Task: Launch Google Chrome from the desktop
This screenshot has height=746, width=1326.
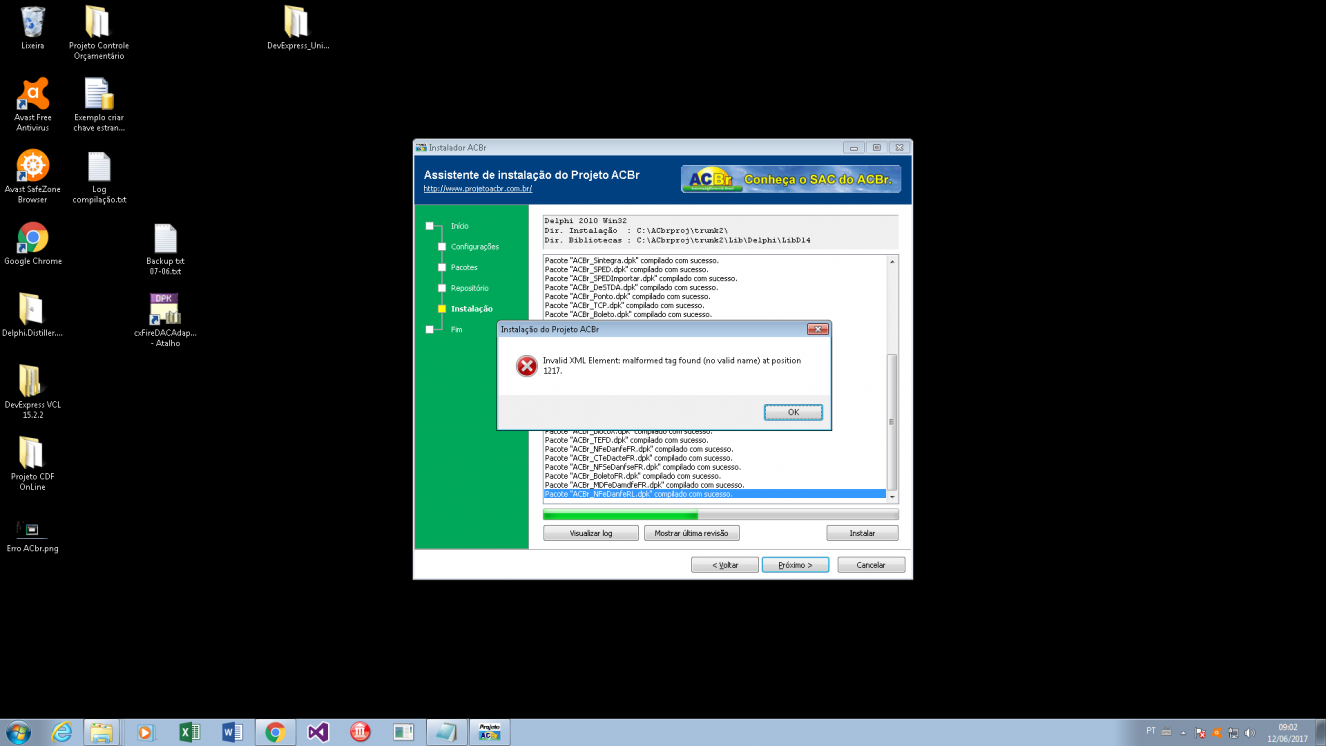Action: [x=33, y=243]
